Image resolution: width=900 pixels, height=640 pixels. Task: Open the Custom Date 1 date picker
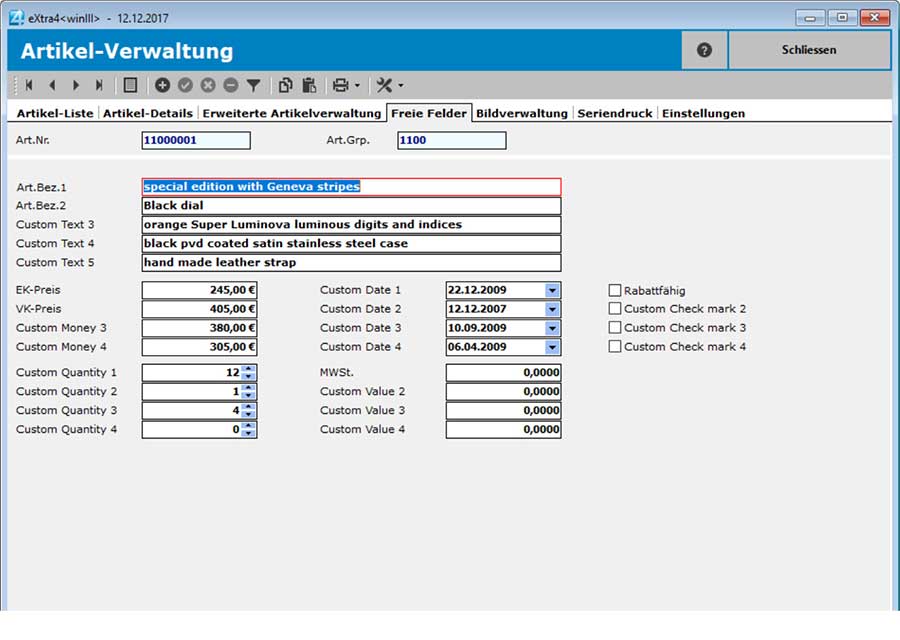point(554,290)
